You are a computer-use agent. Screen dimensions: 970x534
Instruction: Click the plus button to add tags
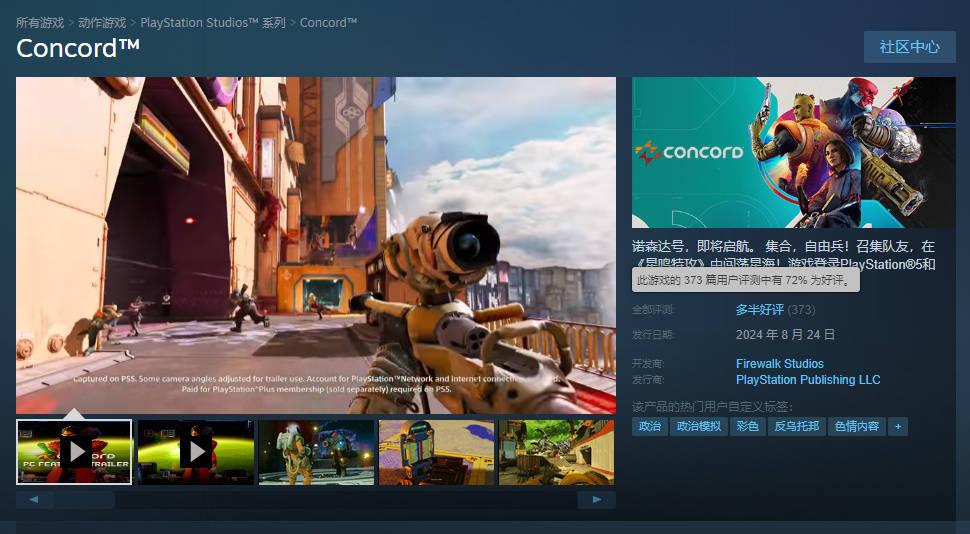pyautogui.click(x=898, y=426)
